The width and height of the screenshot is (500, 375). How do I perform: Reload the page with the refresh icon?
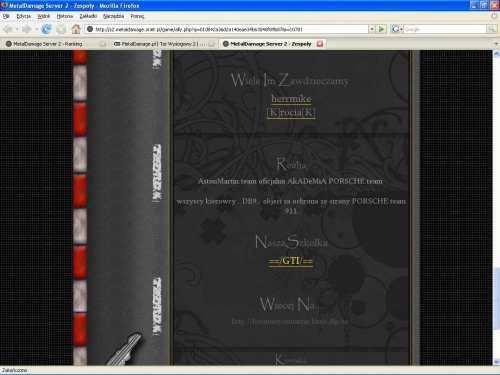46,29
